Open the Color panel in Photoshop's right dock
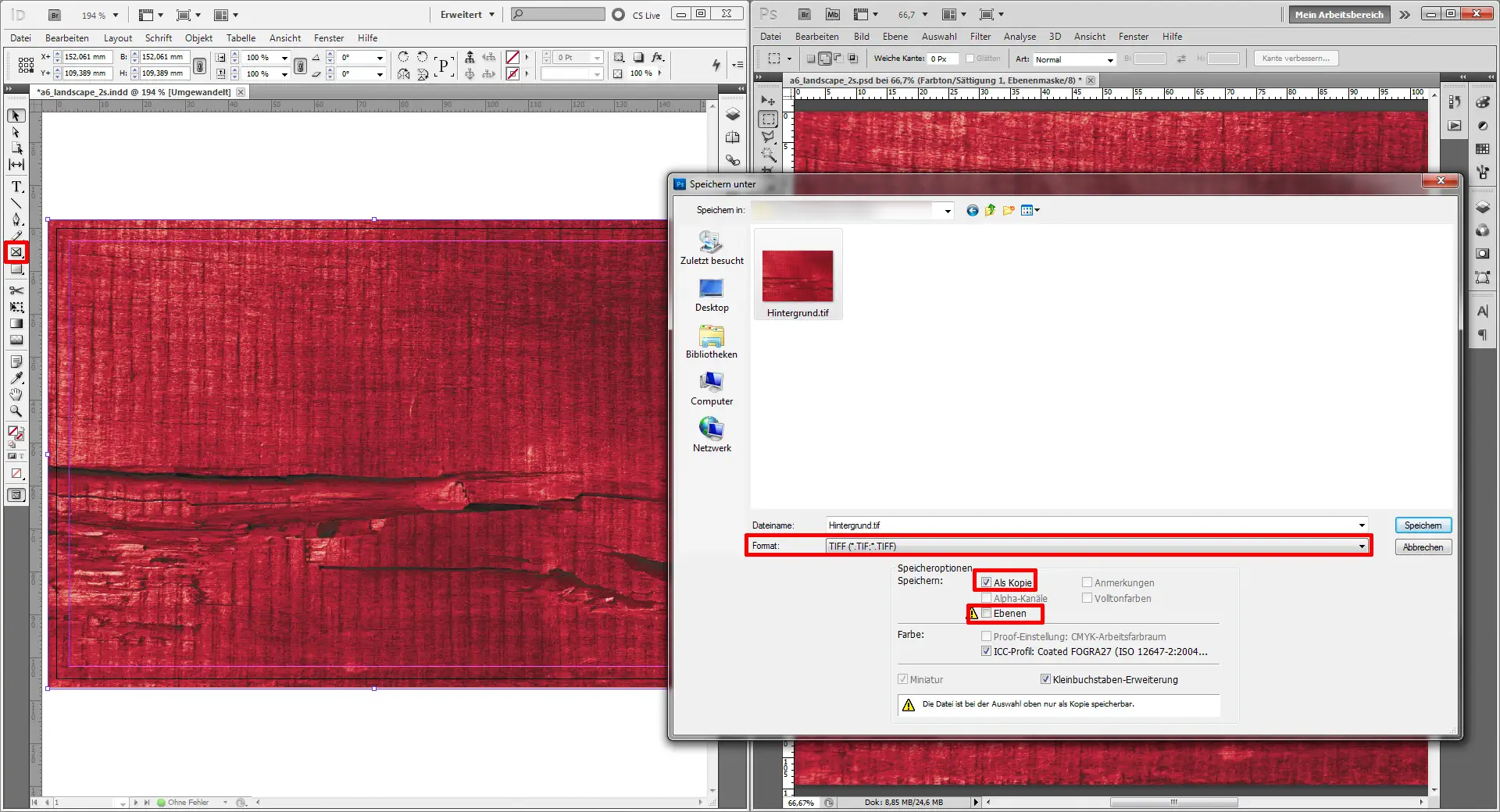The width and height of the screenshot is (1500, 812). pos(1483,101)
